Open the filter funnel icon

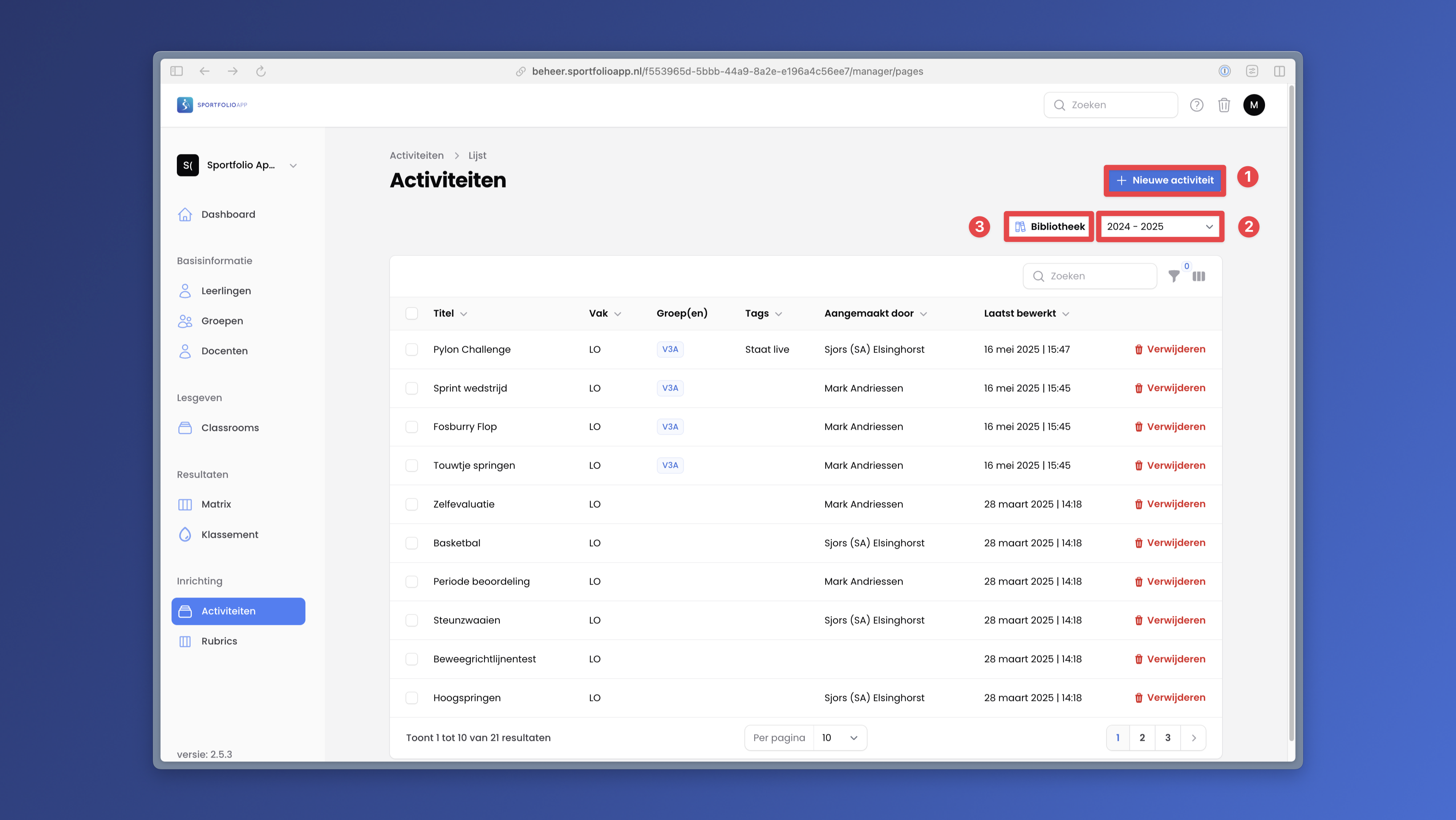pos(1174,277)
